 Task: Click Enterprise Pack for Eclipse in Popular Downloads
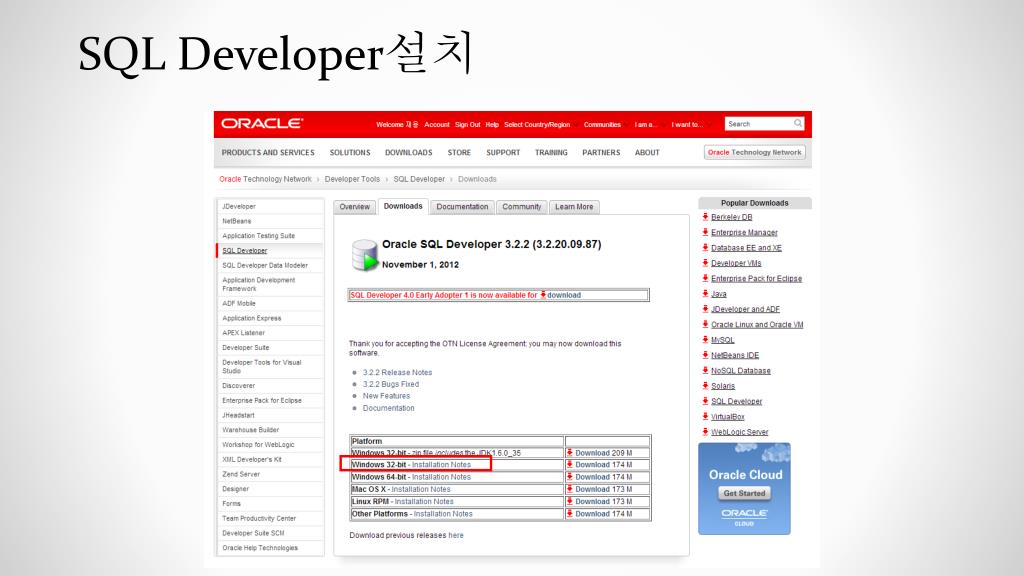click(756, 278)
